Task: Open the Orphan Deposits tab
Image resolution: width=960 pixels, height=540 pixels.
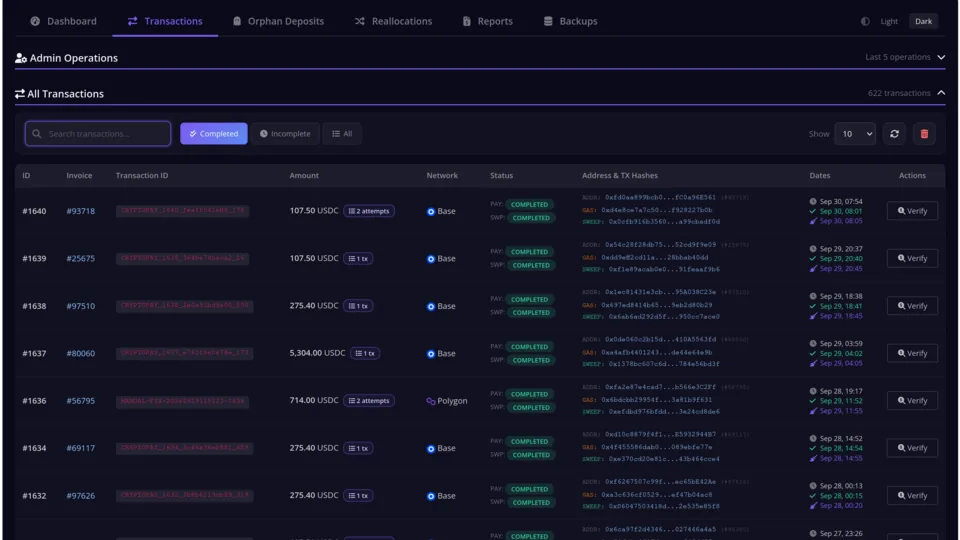Action: tap(278, 21)
